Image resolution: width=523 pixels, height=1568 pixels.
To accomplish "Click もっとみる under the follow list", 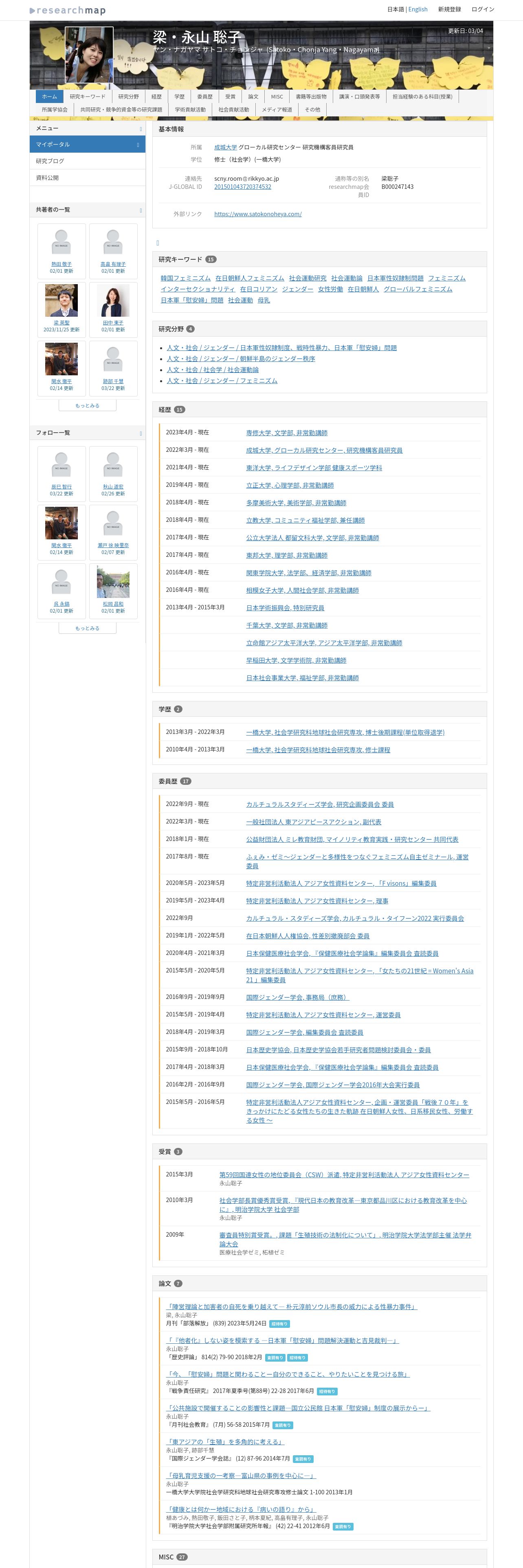I will pyautogui.click(x=87, y=628).
